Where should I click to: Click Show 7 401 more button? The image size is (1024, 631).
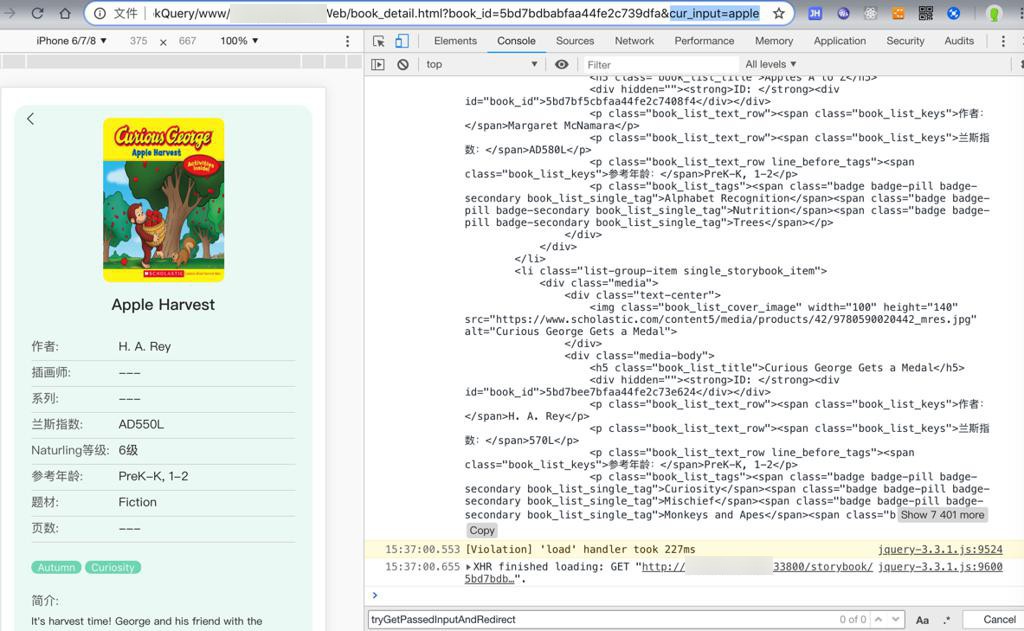pos(942,515)
